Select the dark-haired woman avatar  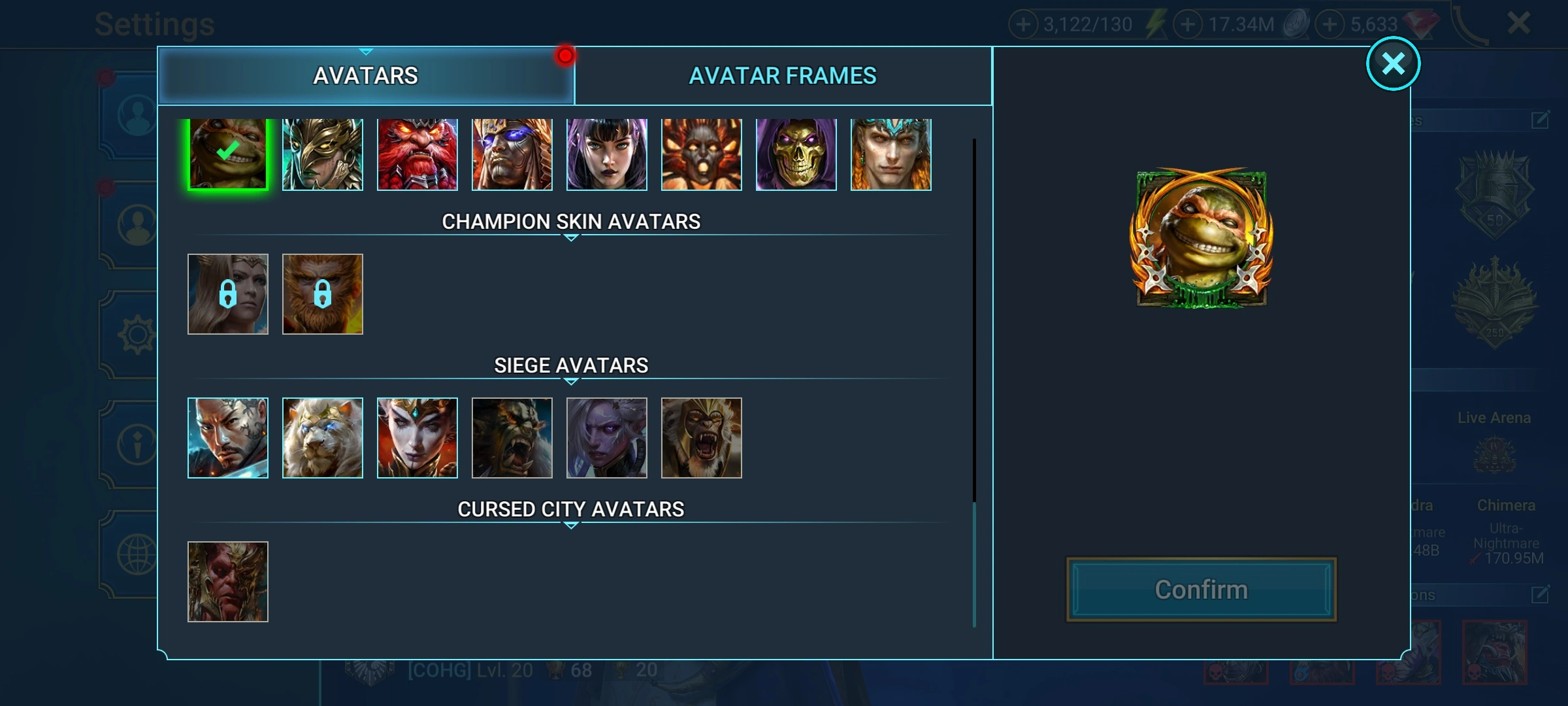[607, 154]
